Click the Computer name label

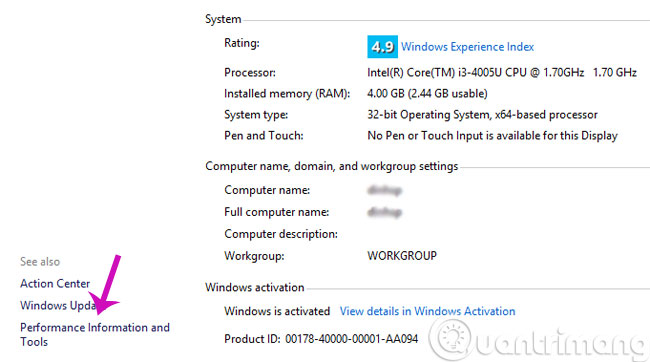(267, 190)
